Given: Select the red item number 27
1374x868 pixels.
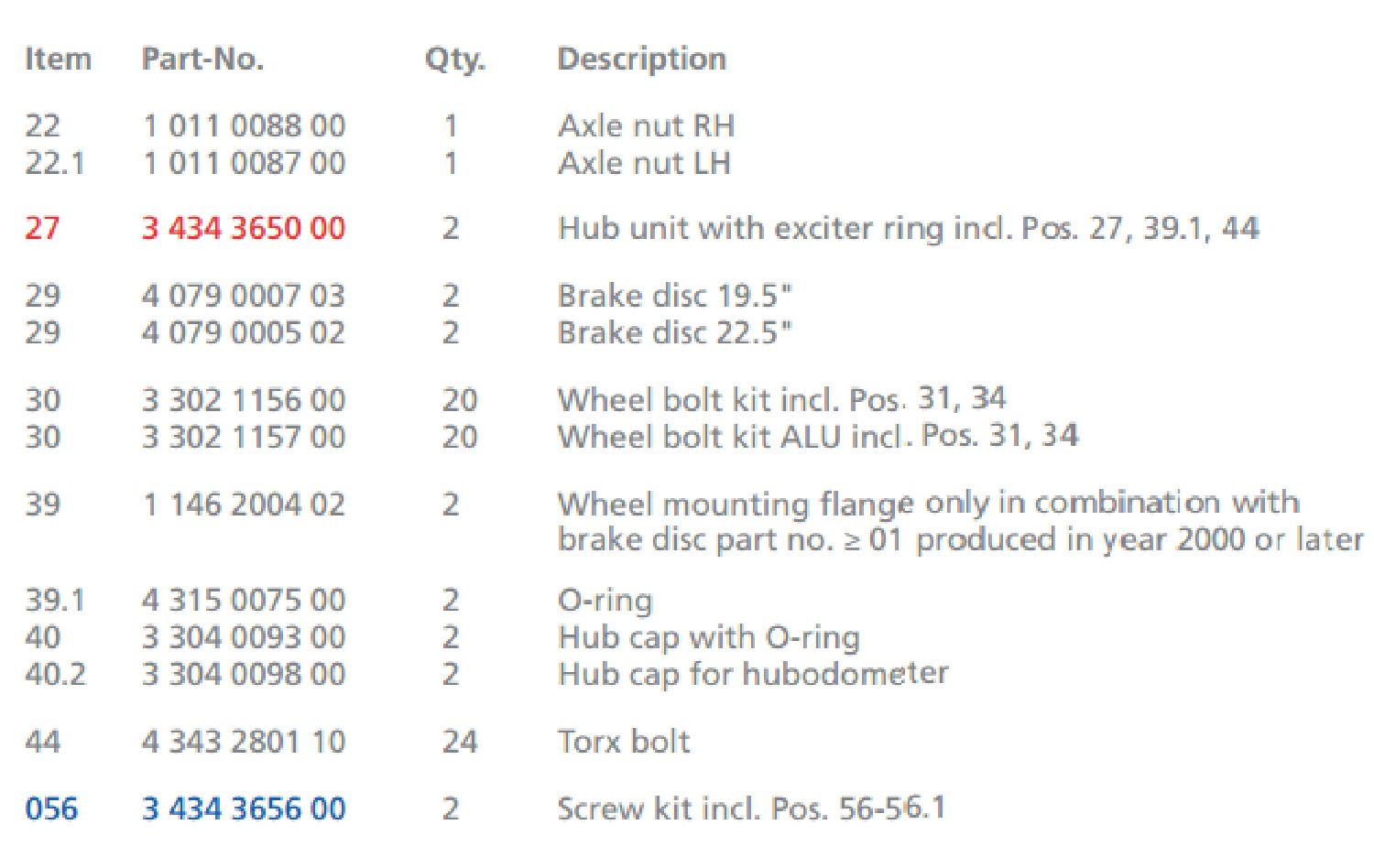Looking at the screenshot, I should [42, 228].
